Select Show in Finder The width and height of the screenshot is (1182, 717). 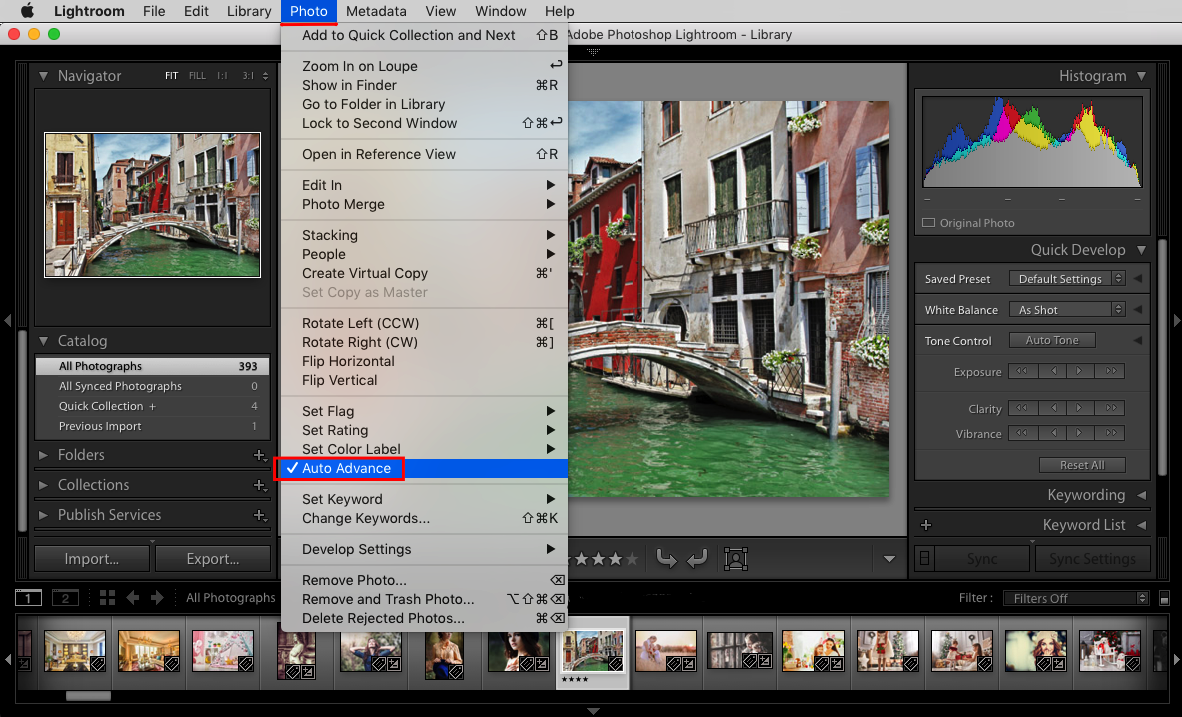pyautogui.click(x=424, y=85)
